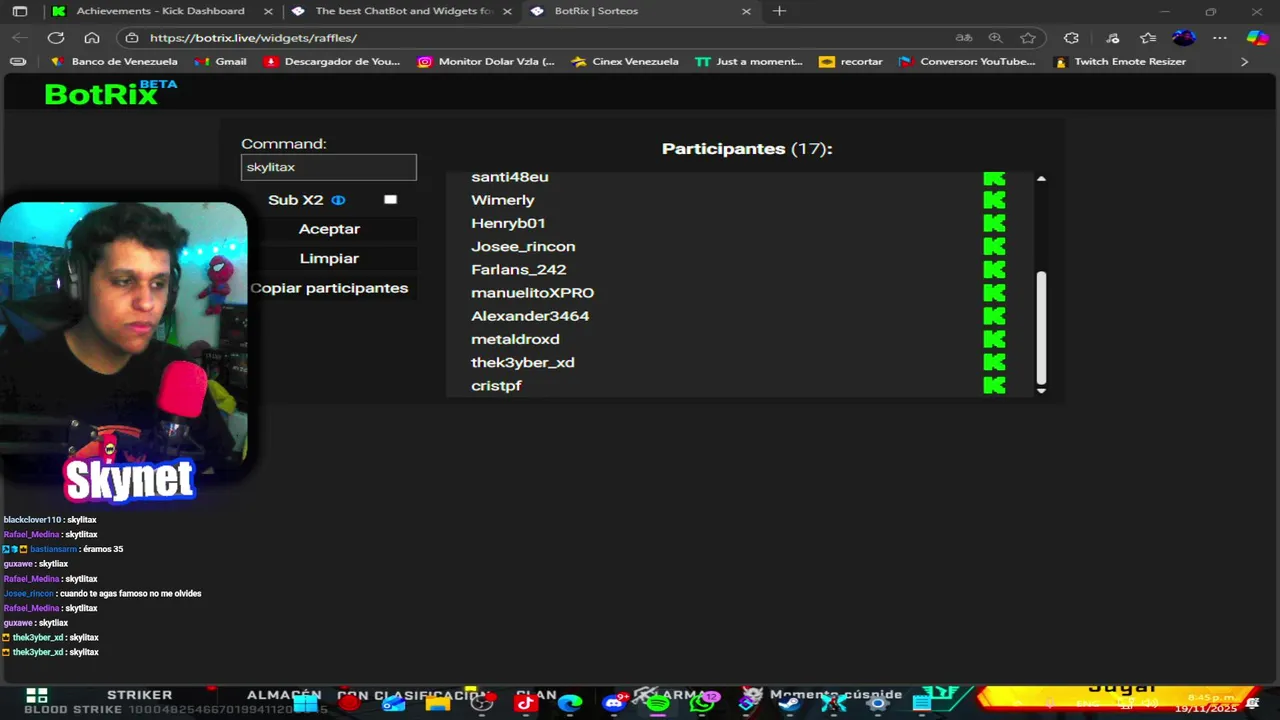Image resolution: width=1280 pixels, height=720 pixels.
Task: Open the Descargador de You... bookmark
Action: (332, 62)
